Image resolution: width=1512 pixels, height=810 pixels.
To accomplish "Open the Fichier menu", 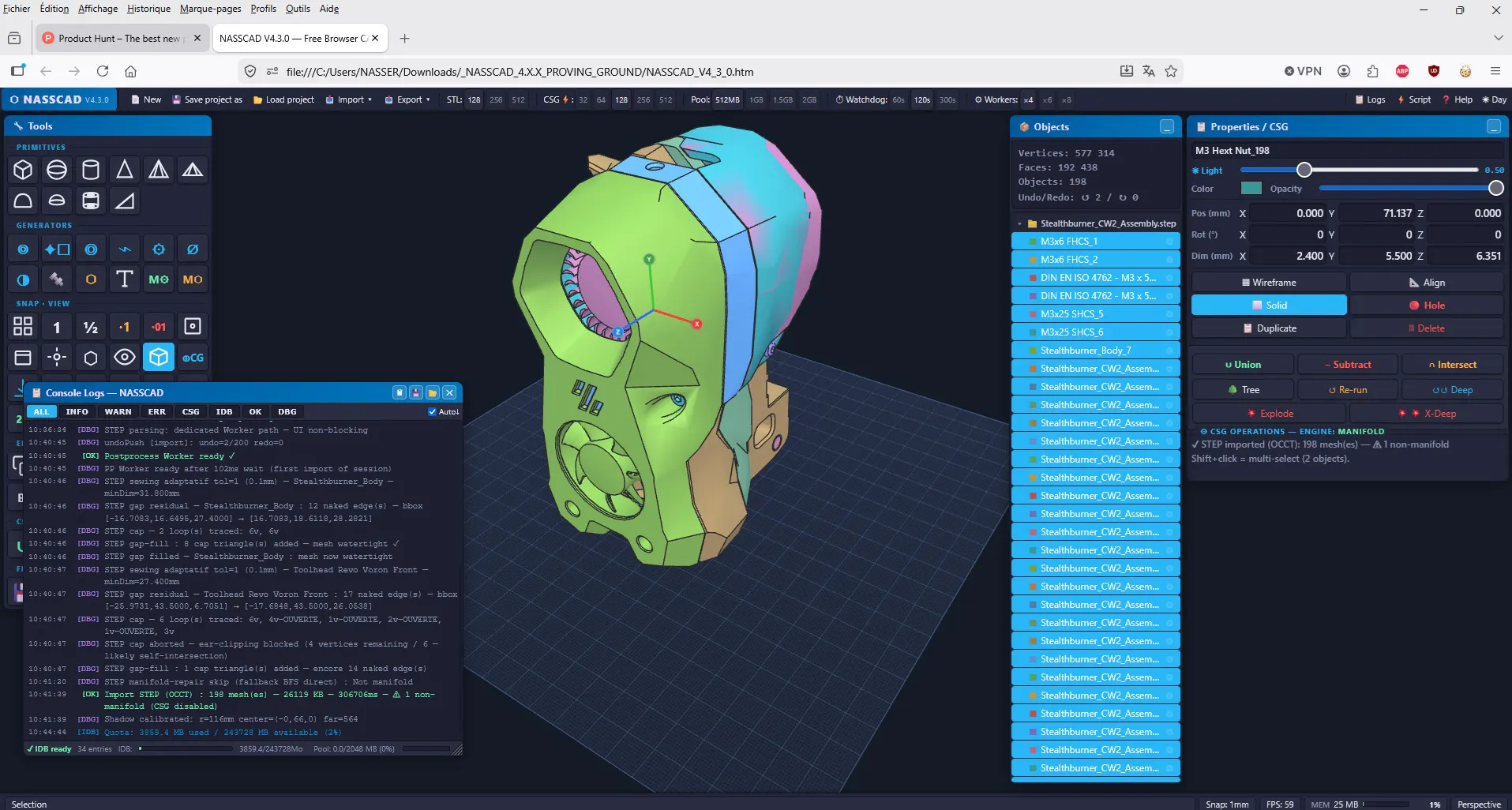I will pyautogui.click(x=17, y=9).
